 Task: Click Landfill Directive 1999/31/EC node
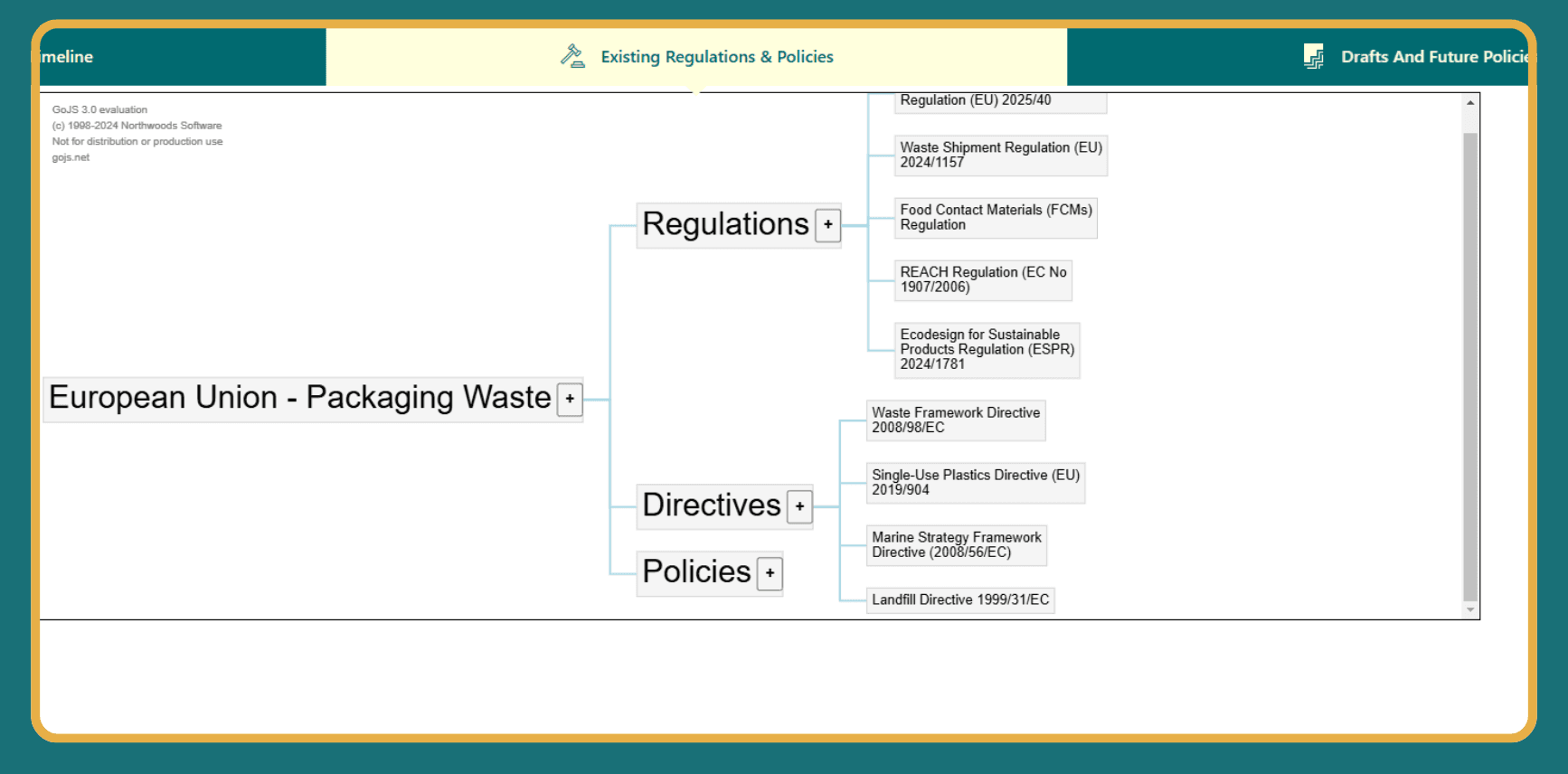[960, 599]
